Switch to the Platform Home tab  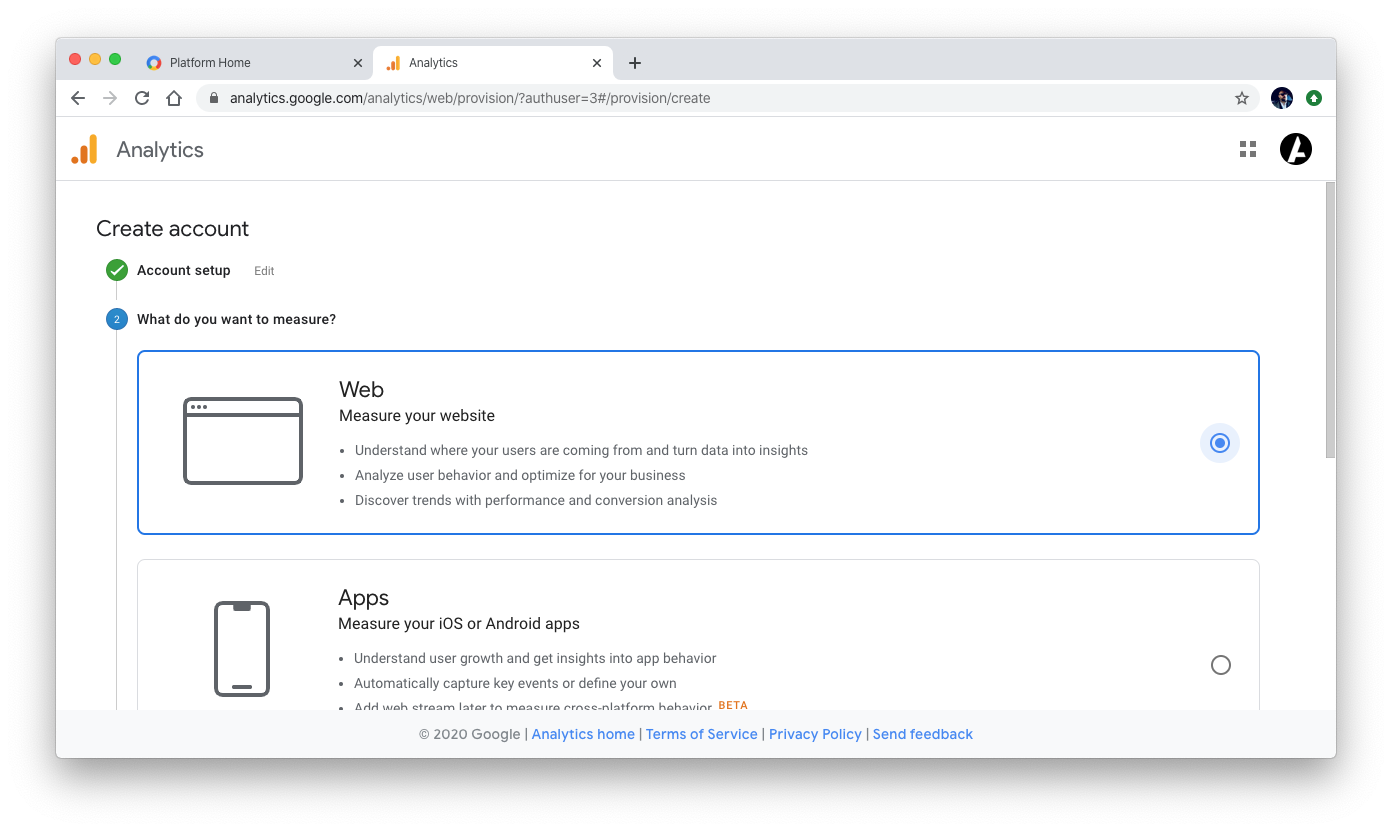click(254, 63)
